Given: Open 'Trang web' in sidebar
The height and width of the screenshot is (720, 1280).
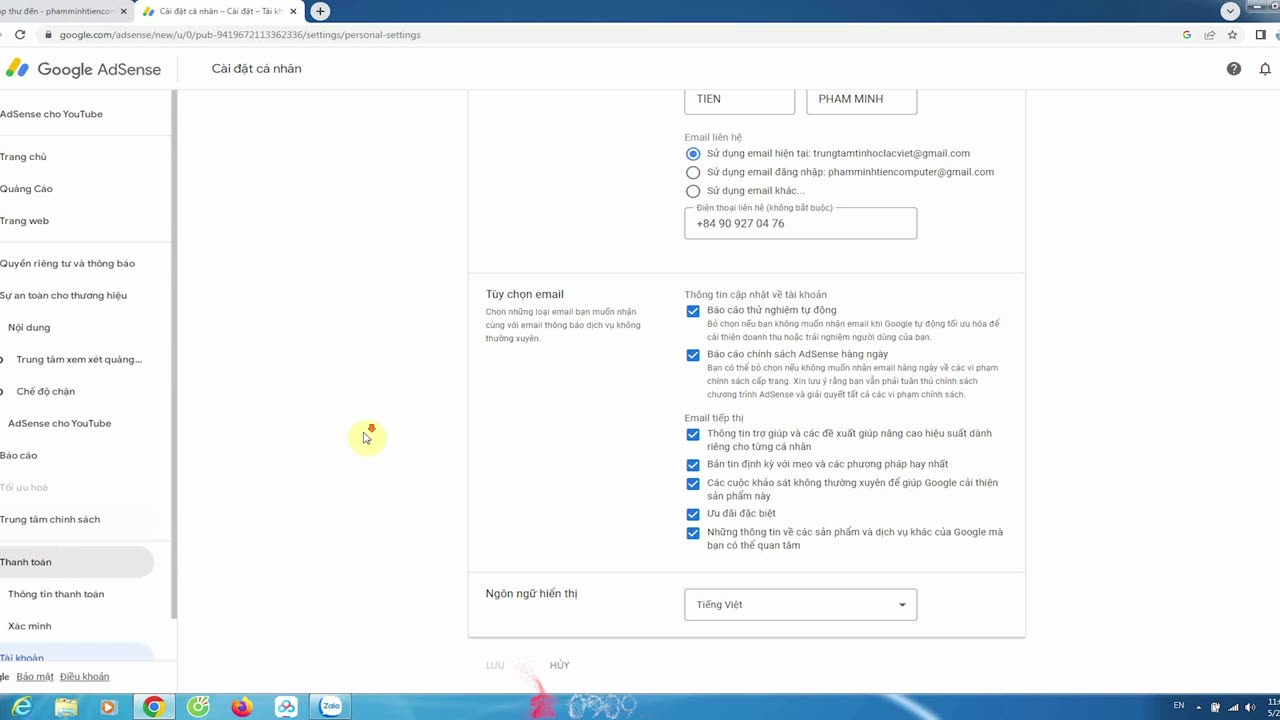Looking at the screenshot, I should tap(24, 221).
